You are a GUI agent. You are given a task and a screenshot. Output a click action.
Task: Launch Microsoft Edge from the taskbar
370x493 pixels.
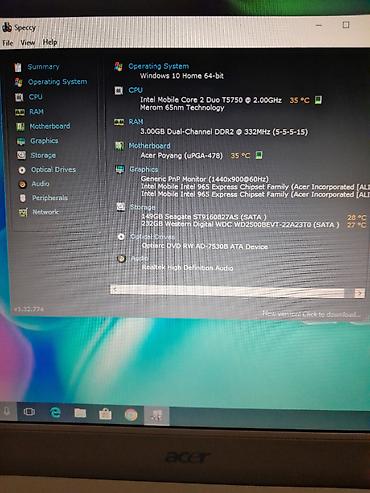(55, 413)
